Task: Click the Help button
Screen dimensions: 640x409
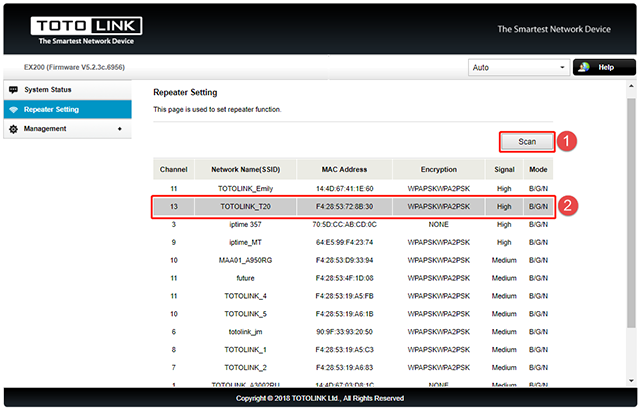Action: tap(604, 67)
